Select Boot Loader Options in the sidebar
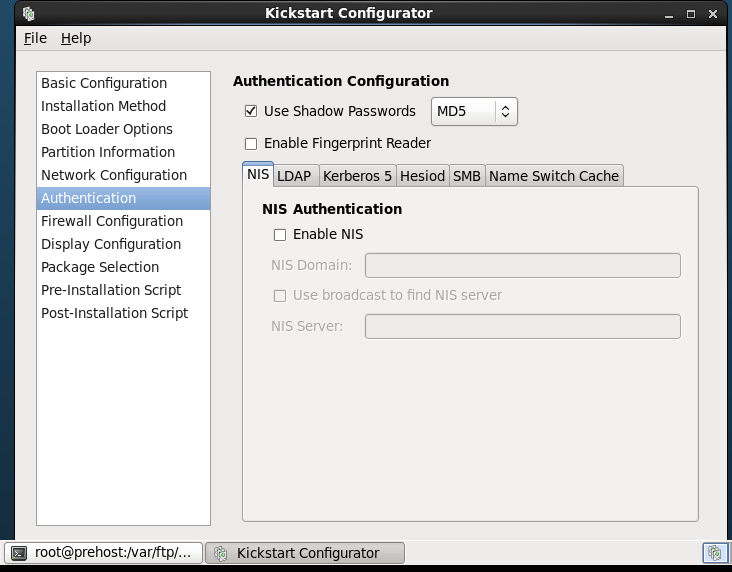The height and width of the screenshot is (572, 732). (x=123, y=129)
